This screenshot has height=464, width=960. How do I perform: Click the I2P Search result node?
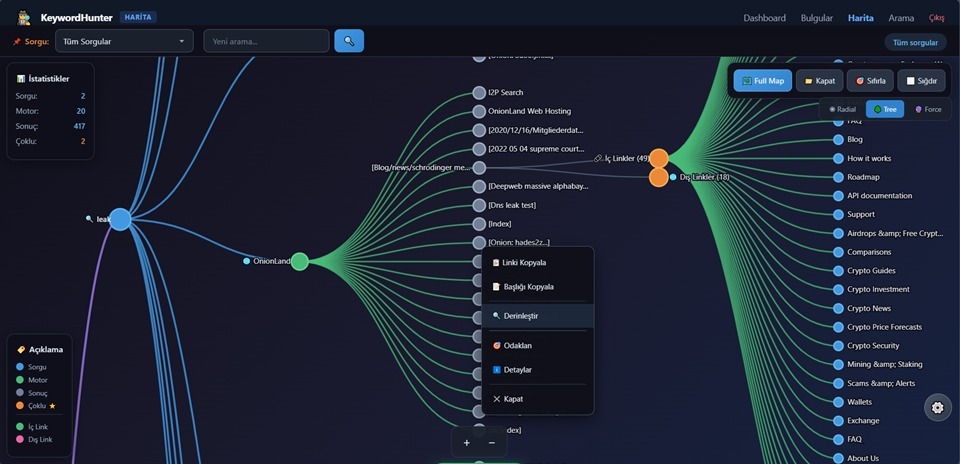pyautogui.click(x=479, y=92)
